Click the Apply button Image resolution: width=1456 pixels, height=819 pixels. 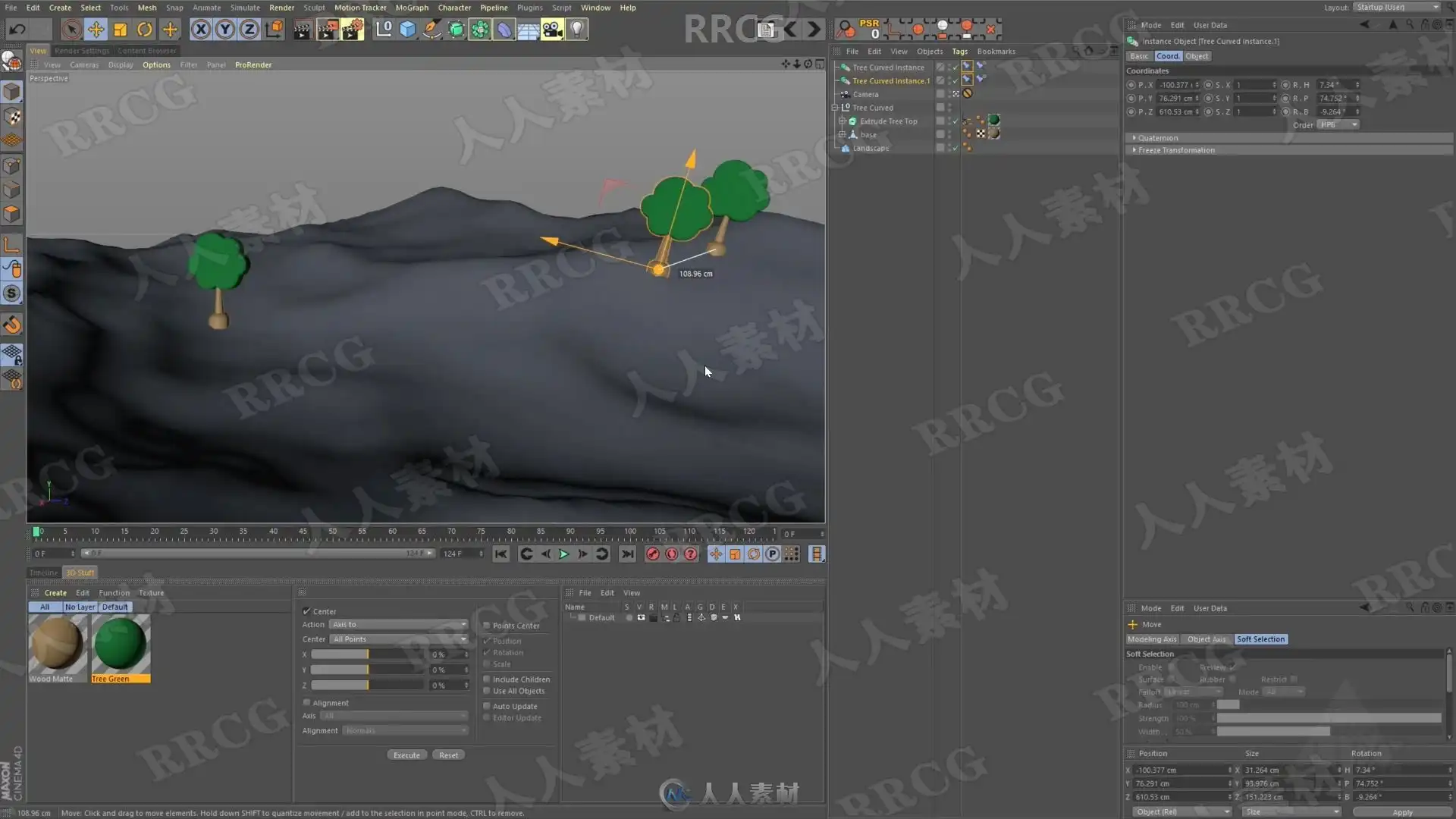(1402, 812)
